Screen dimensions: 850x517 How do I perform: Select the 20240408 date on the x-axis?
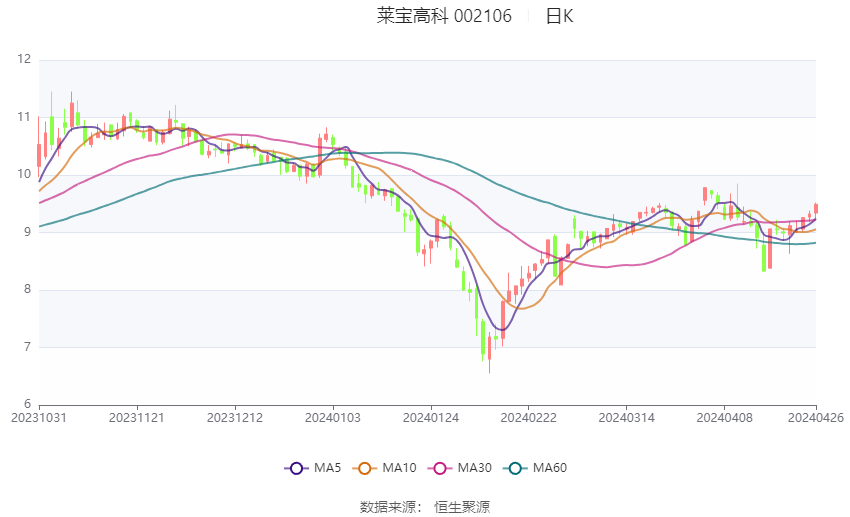[722, 418]
